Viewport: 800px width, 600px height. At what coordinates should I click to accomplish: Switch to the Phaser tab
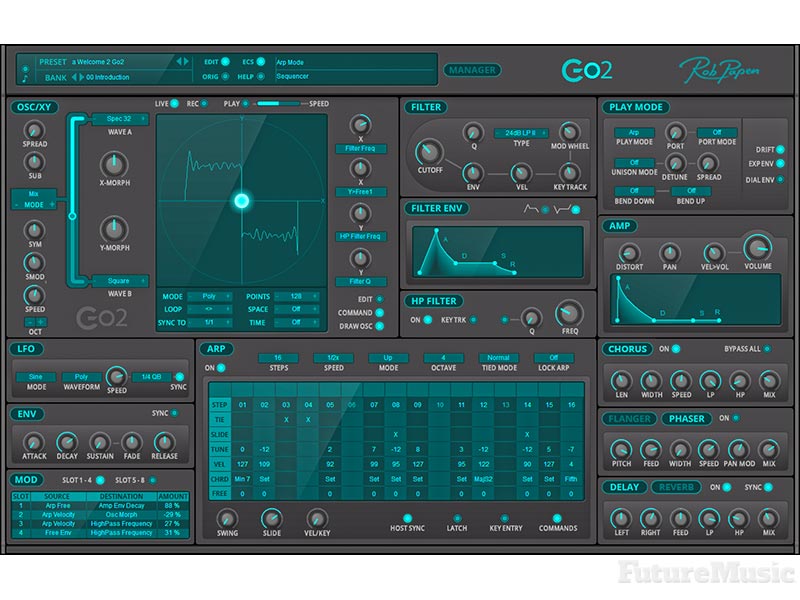coord(686,419)
